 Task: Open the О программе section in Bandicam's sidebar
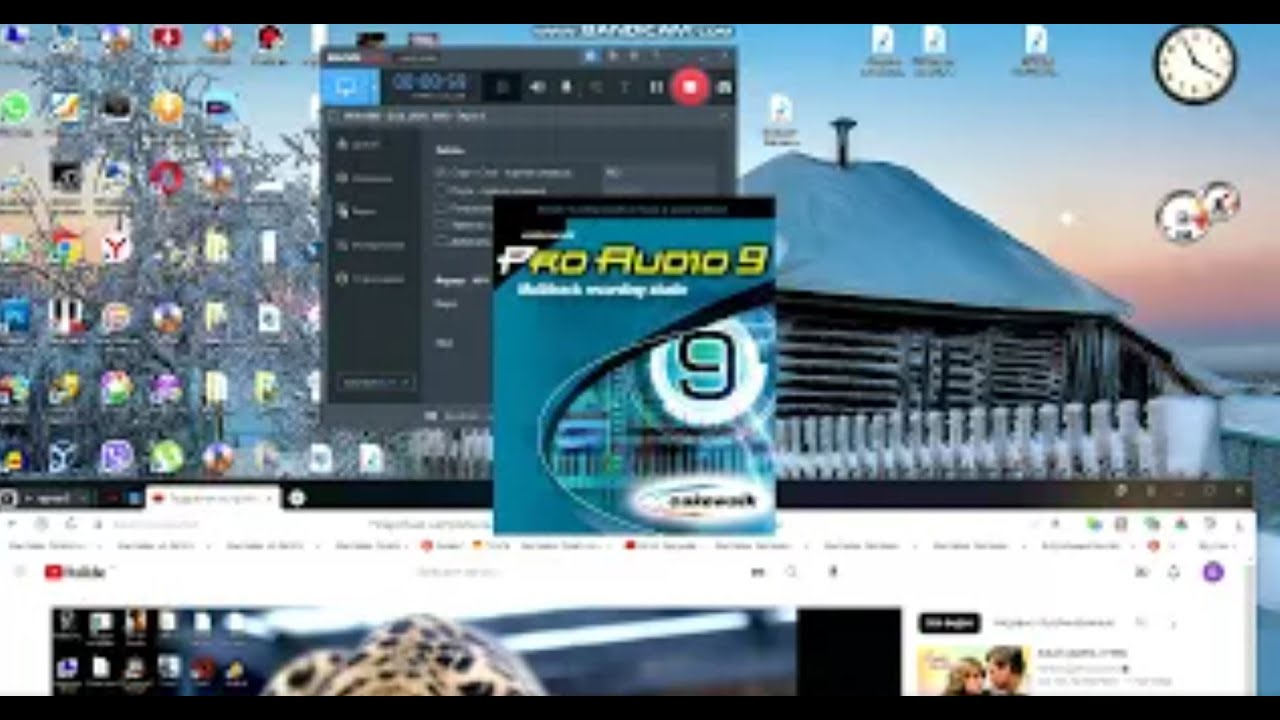tap(370, 279)
